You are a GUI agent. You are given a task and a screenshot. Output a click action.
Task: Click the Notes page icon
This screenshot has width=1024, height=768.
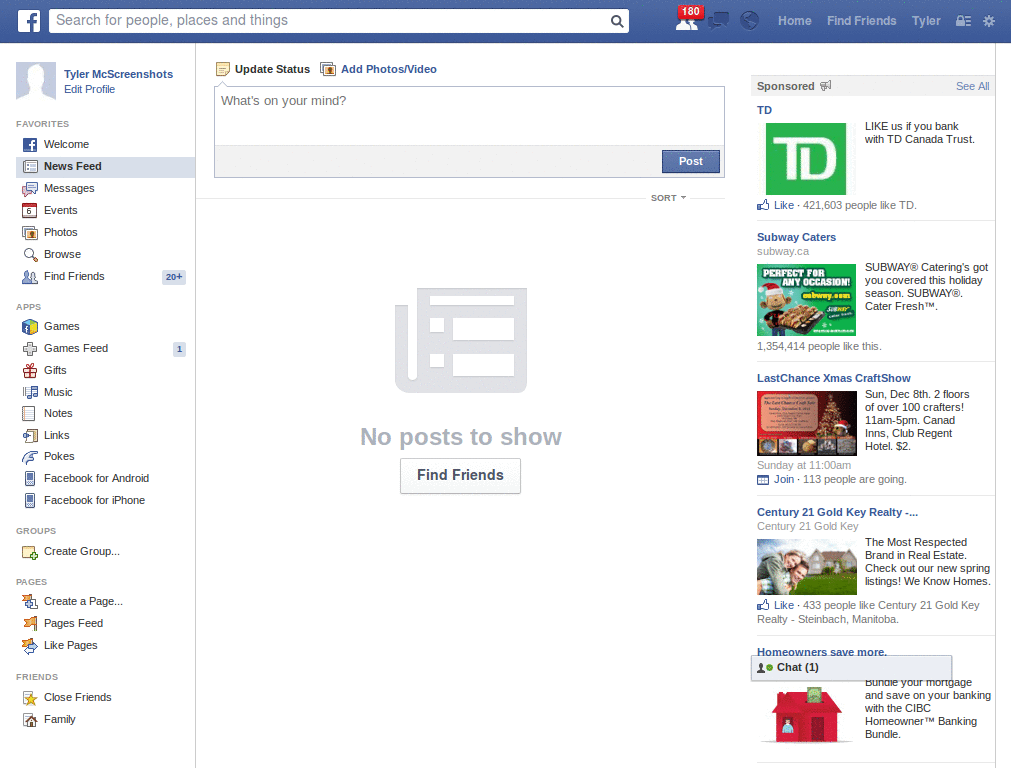tap(29, 413)
